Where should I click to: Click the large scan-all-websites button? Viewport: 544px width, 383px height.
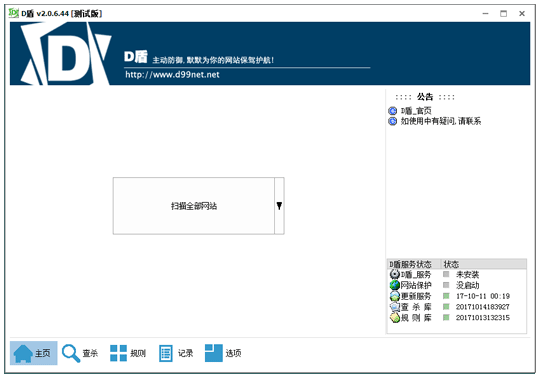pos(194,206)
